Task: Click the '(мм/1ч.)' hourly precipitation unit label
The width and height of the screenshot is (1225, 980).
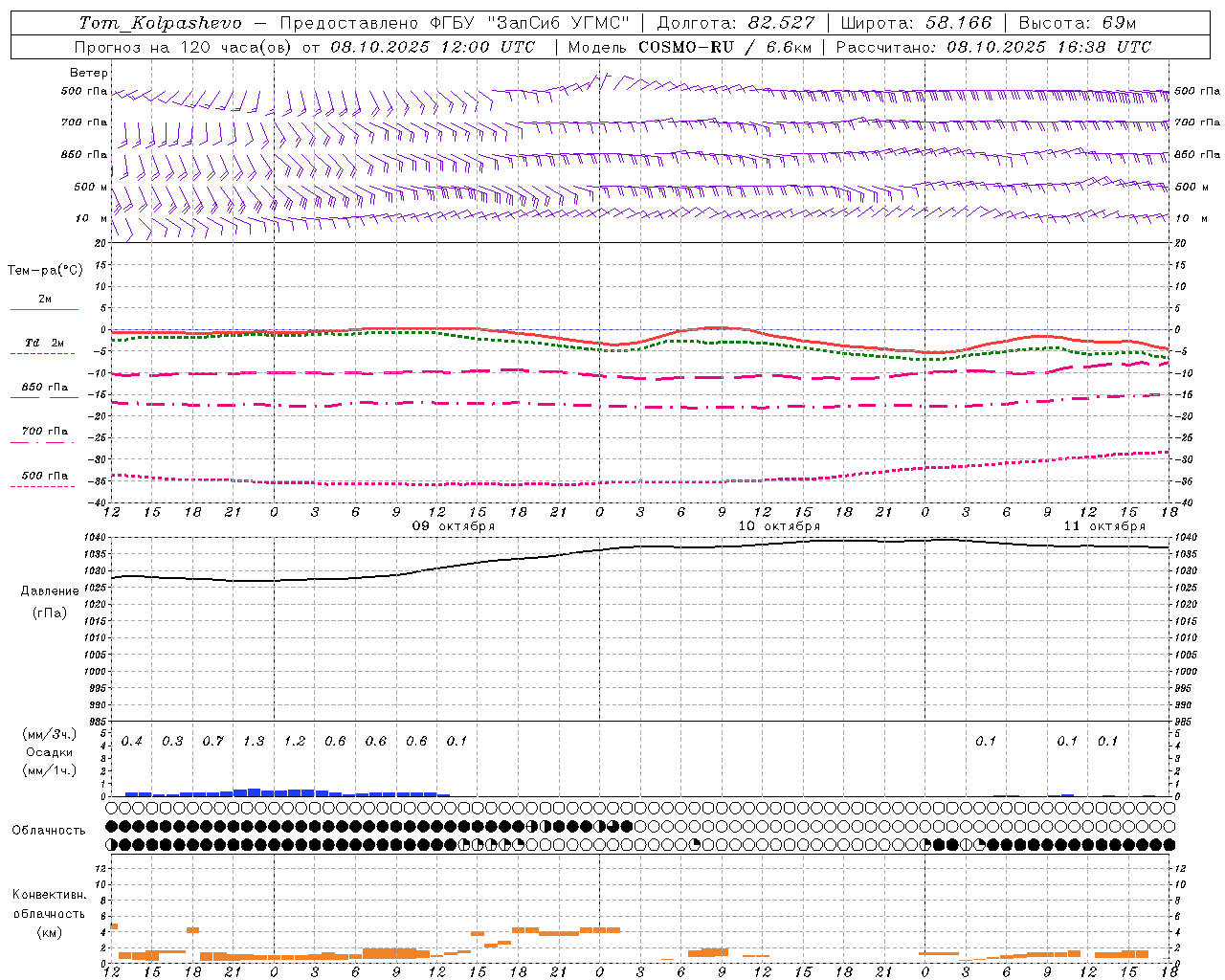Action: pyautogui.click(x=50, y=770)
